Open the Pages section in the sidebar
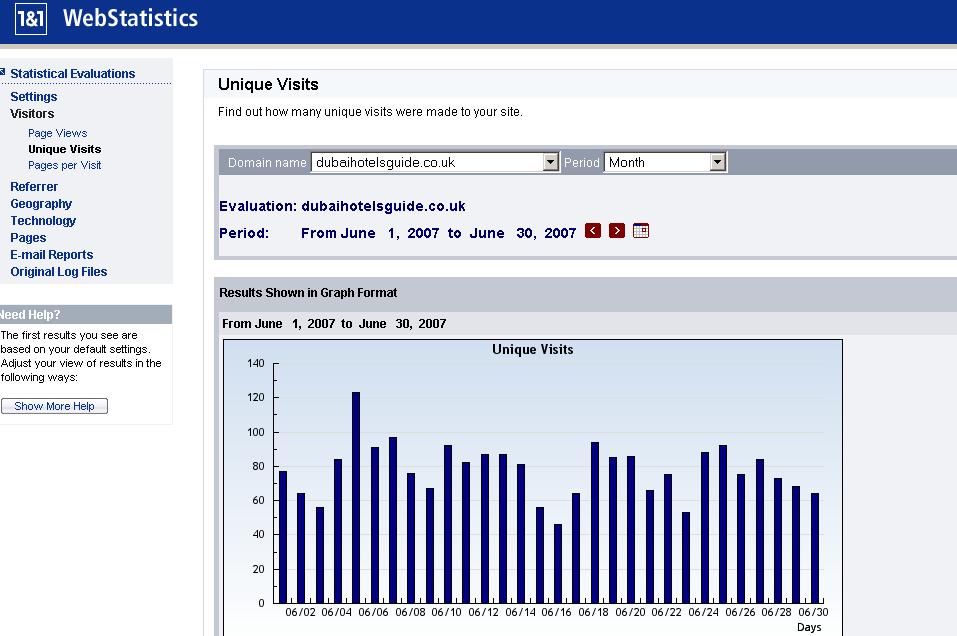 [28, 238]
